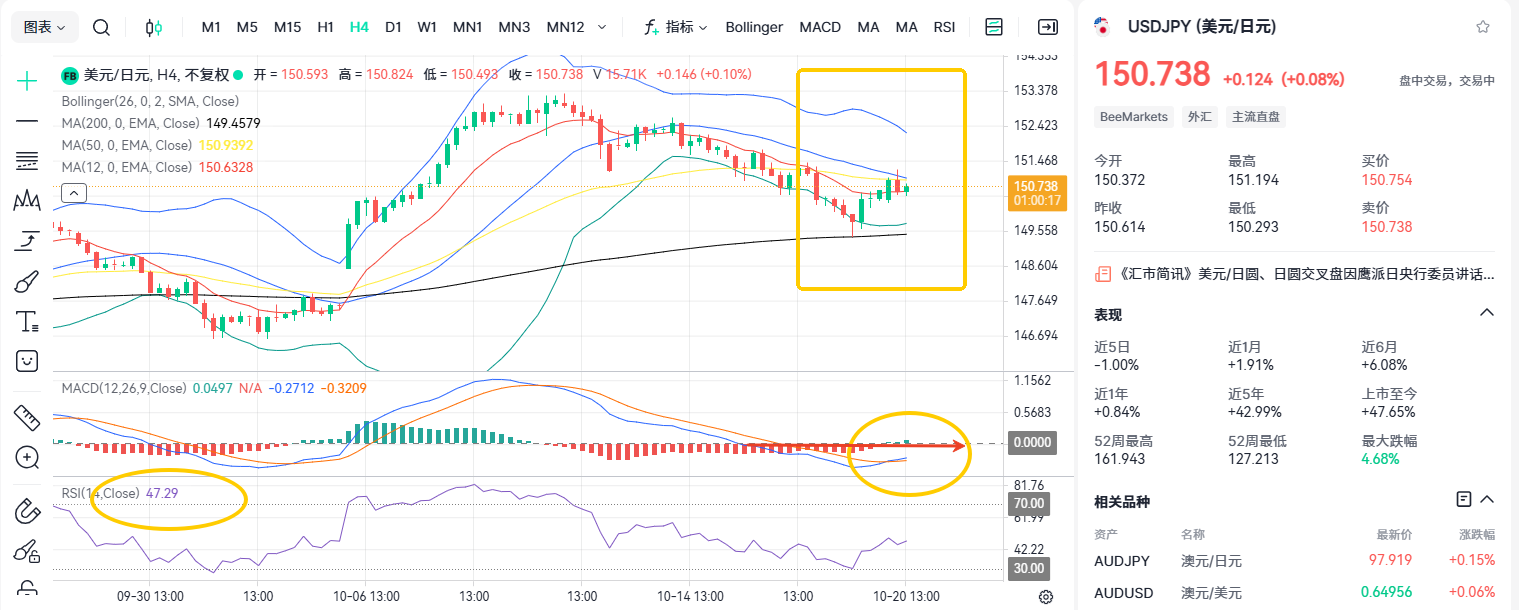Select the brush drawing tool
This screenshot has height=610, width=1519.
tap(27, 282)
